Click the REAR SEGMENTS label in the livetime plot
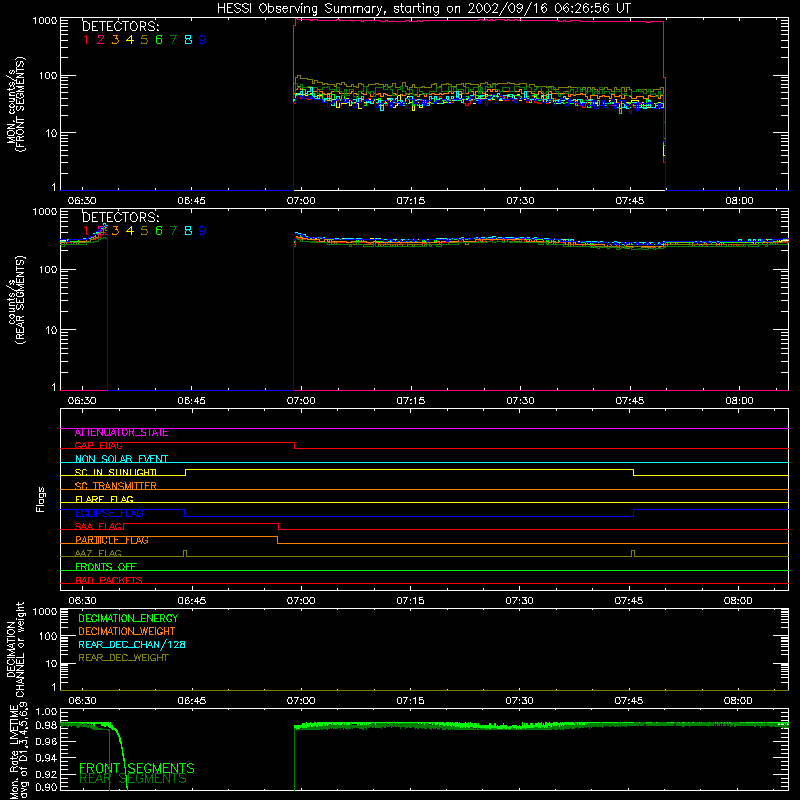The width and height of the screenshot is (800, 800). 133,780
